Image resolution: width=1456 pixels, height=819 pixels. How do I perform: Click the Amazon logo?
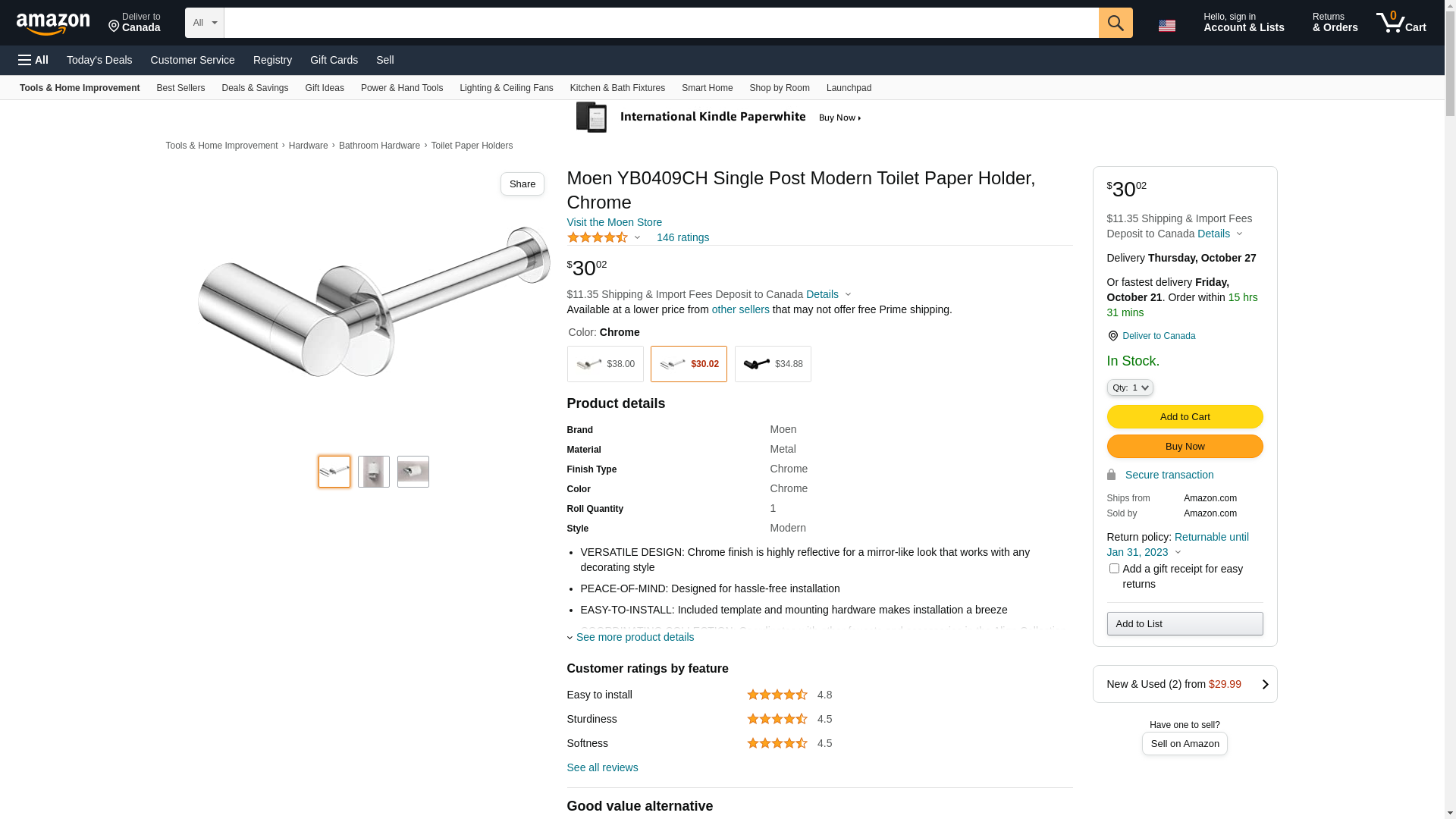pyautogui.click(x=53, y=24)
